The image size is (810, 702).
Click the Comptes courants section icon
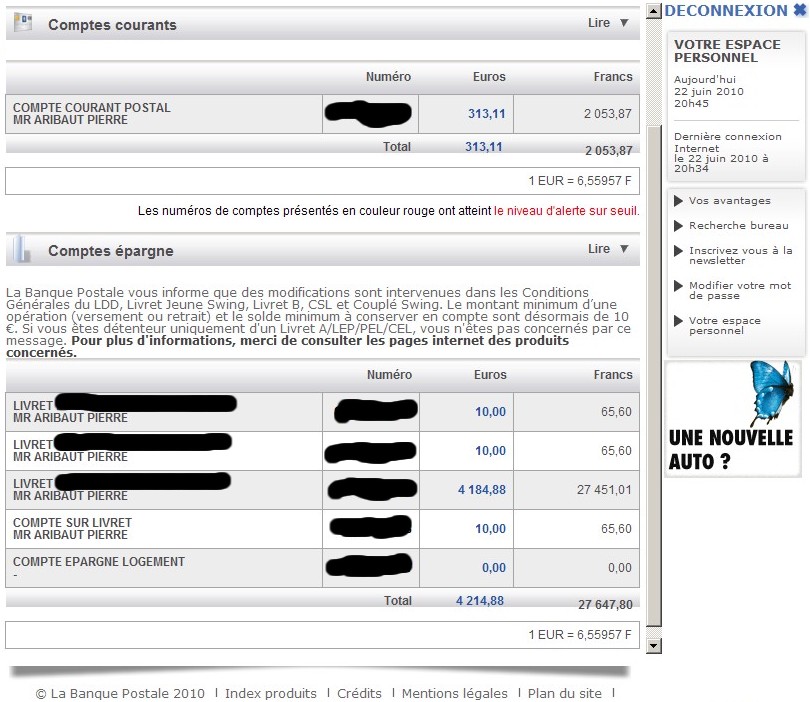click(x=23, y=23)
